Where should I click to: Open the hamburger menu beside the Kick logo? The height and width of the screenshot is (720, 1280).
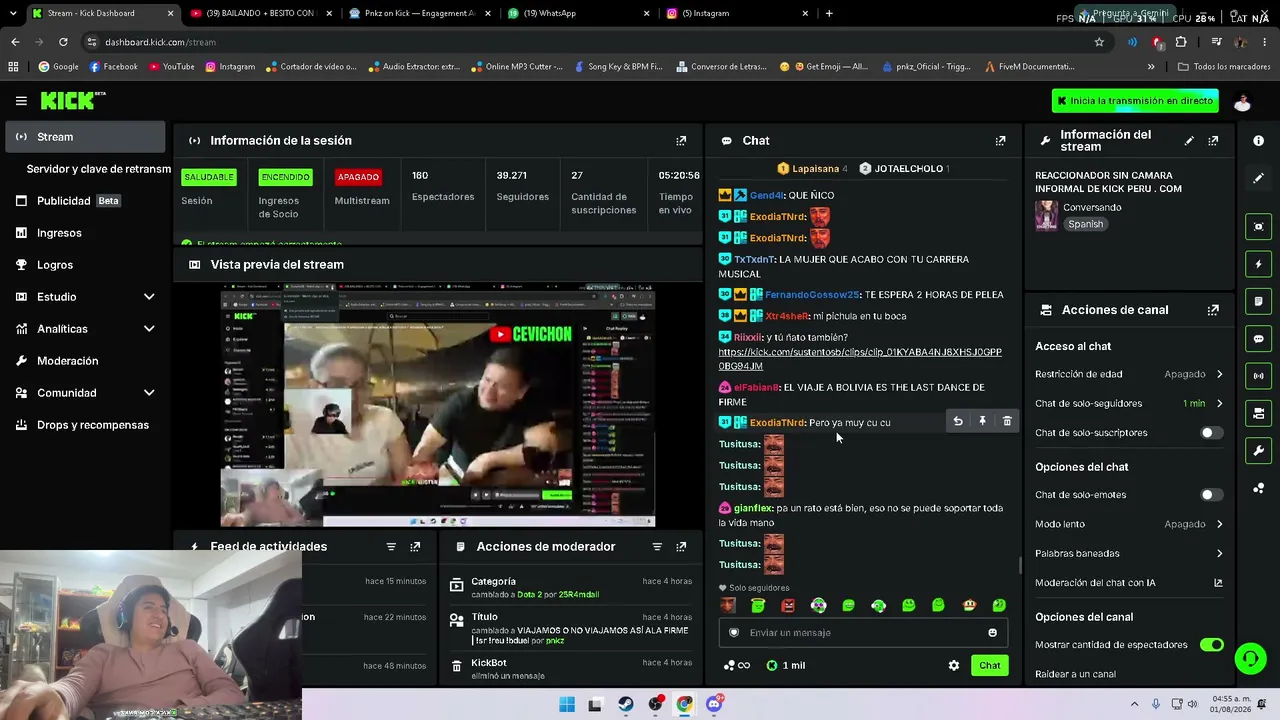click(21, 101)
